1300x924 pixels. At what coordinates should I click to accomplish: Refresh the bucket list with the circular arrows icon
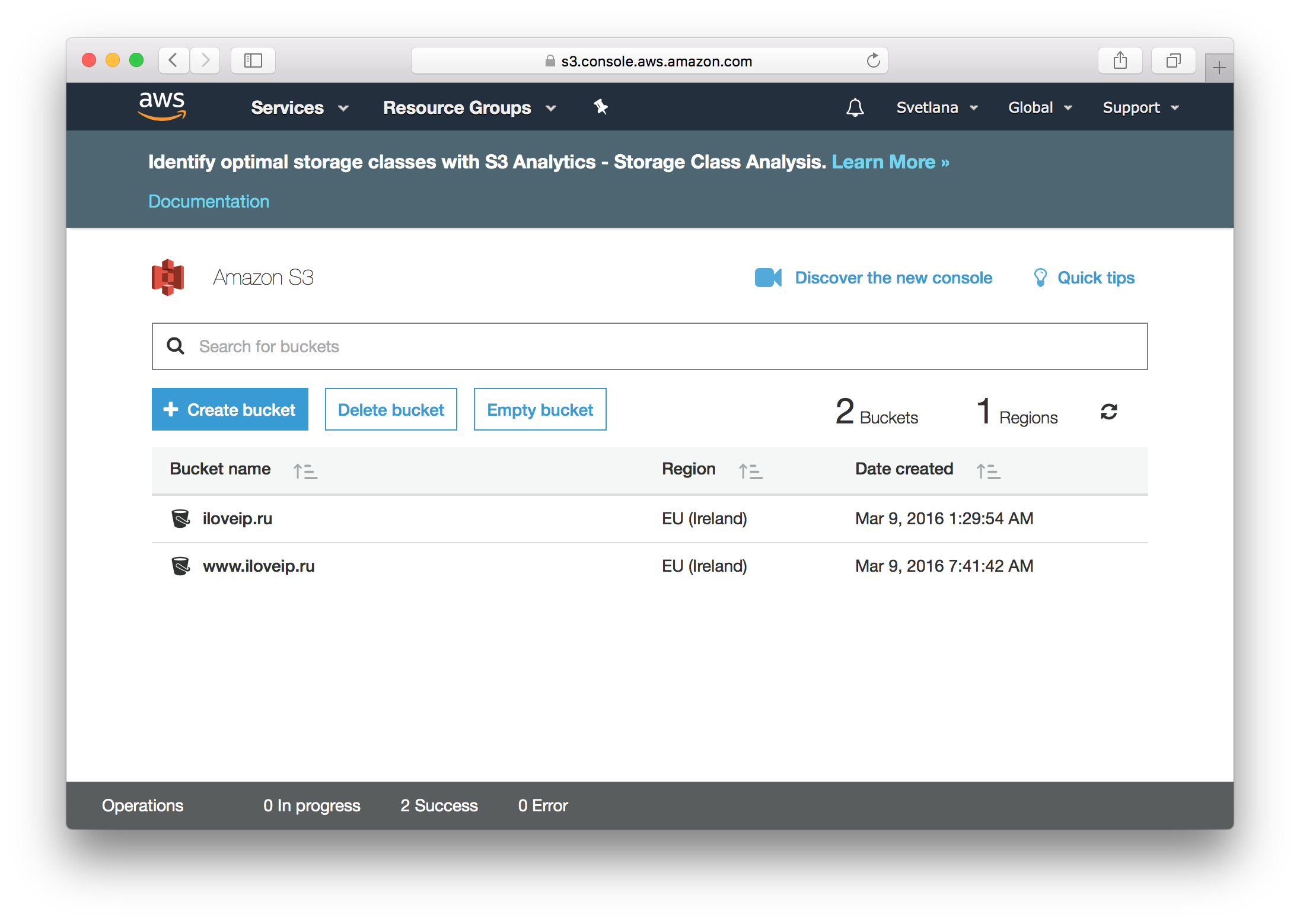pos(1109,411)
